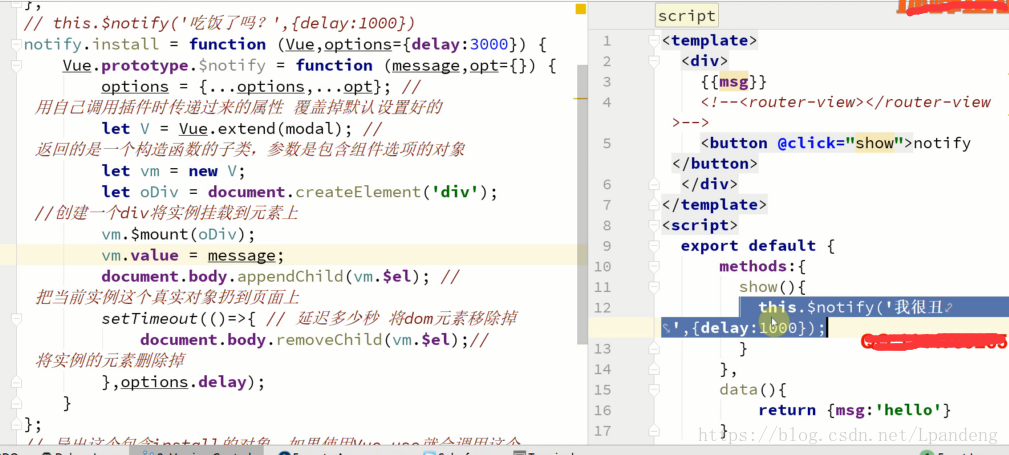Click the 'this.$notify' call on line 12

[x=815, y=308]
